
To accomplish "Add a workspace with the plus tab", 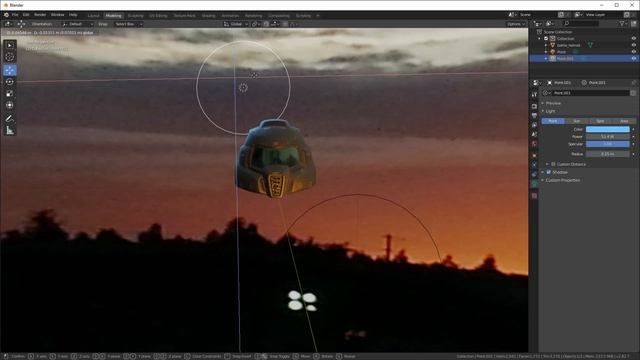I will (318, 16).
